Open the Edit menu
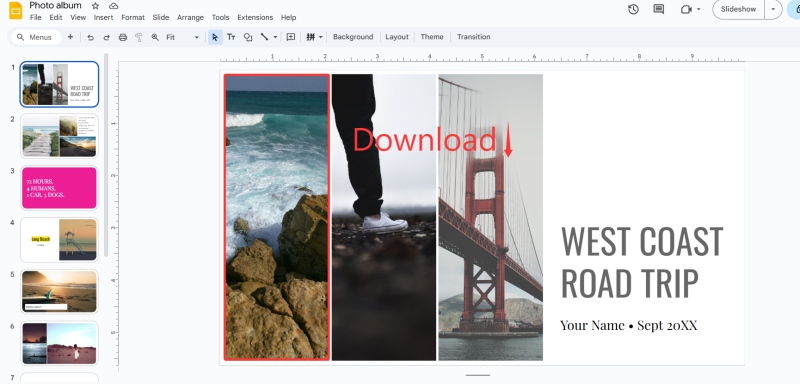This screenshot has width=800, height=384. point(56,17)
